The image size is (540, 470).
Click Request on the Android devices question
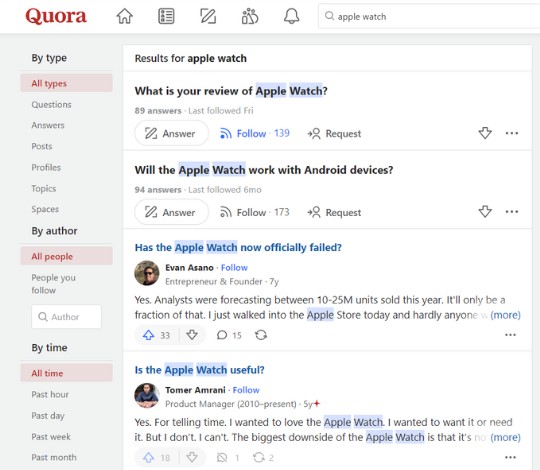tap(334, 212)
